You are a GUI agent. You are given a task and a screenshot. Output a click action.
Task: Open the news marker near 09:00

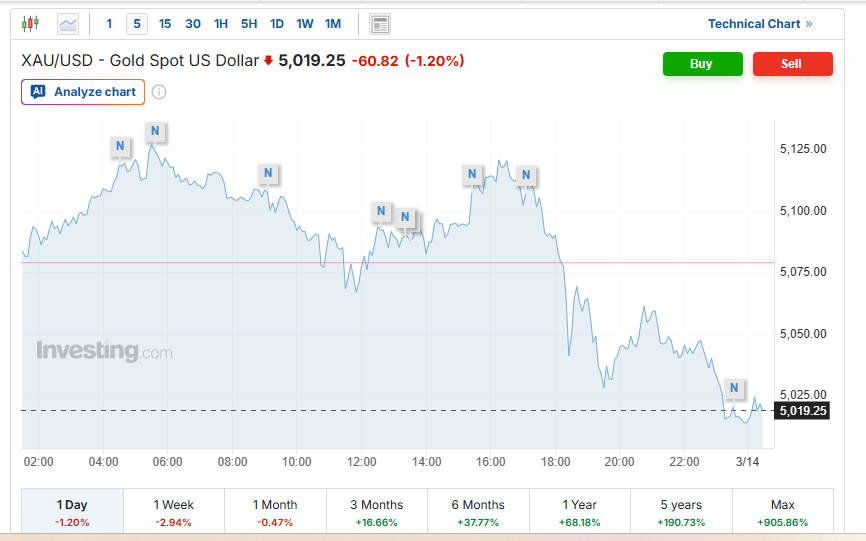tap(268, 174)
